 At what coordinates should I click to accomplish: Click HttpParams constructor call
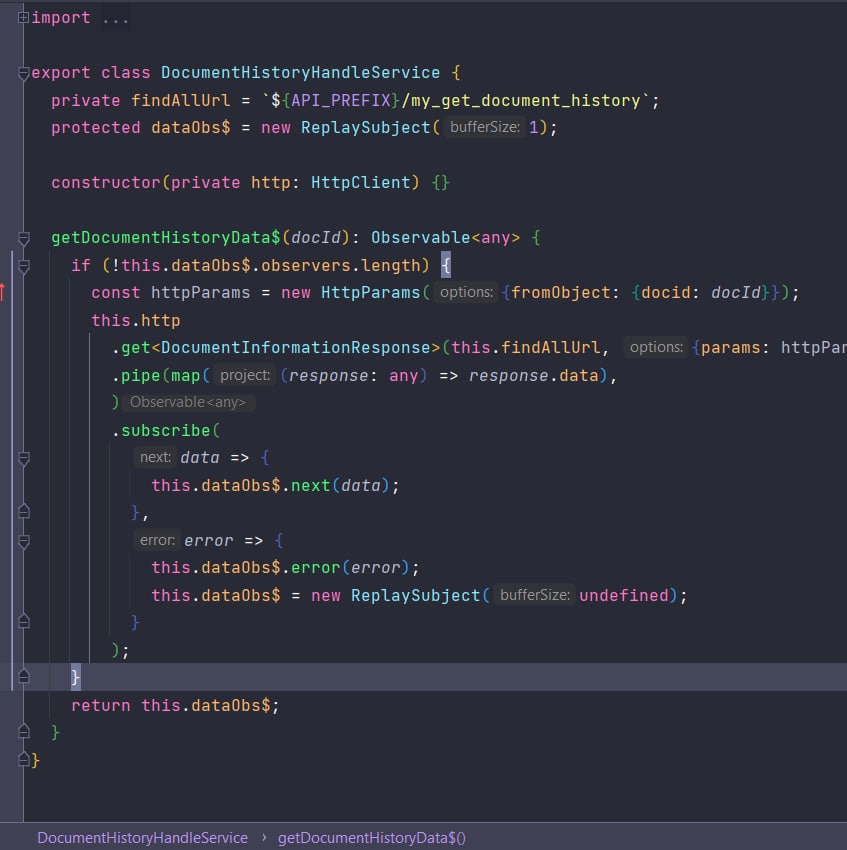pyautogui.click(x=370, y=293)
